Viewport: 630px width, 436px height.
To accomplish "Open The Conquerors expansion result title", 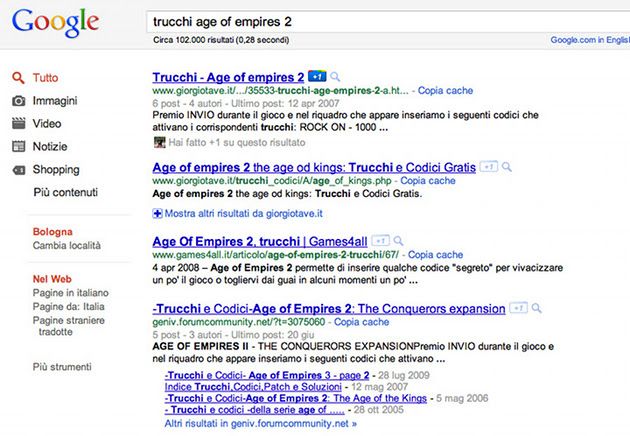I will point(329,309).
